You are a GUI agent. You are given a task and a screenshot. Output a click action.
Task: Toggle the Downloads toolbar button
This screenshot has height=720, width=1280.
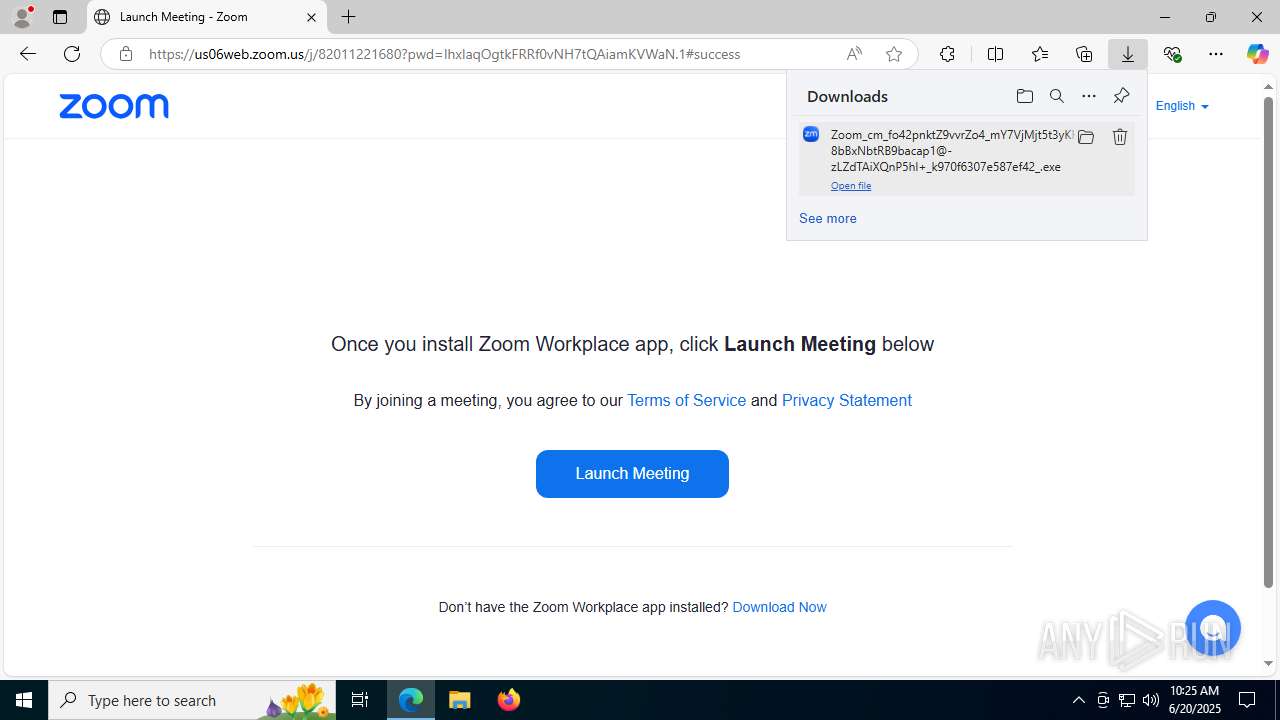tap(1128, 54)
